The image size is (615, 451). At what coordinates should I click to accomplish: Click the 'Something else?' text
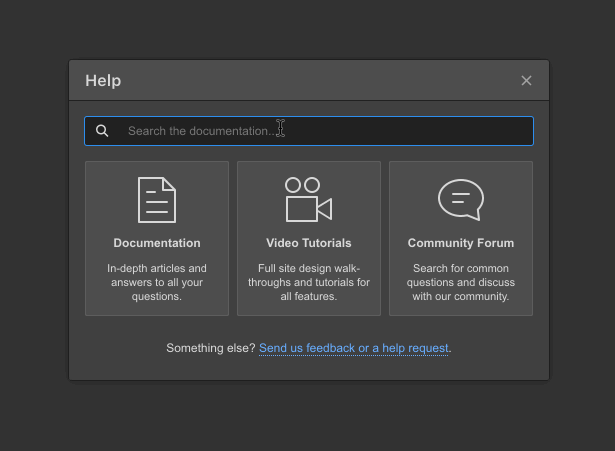[211, 348]
